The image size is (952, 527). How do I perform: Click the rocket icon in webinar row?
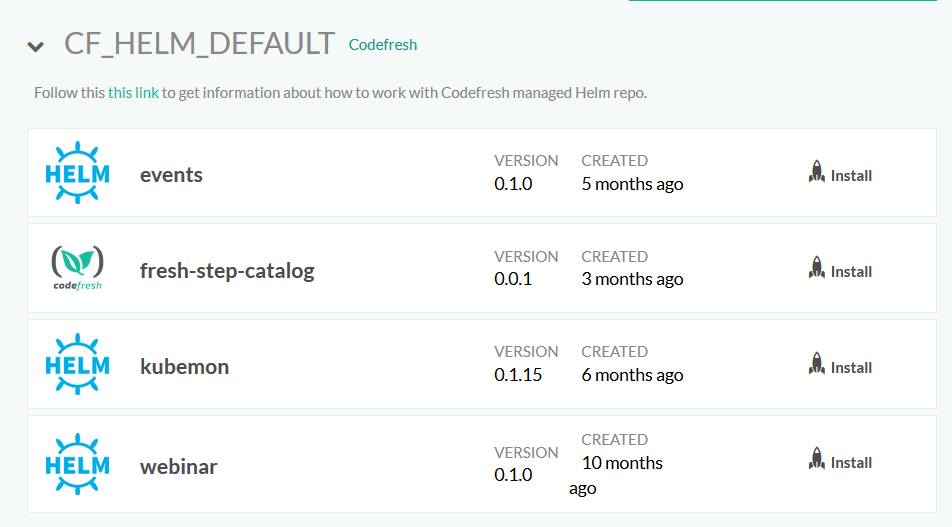point(816,460)
